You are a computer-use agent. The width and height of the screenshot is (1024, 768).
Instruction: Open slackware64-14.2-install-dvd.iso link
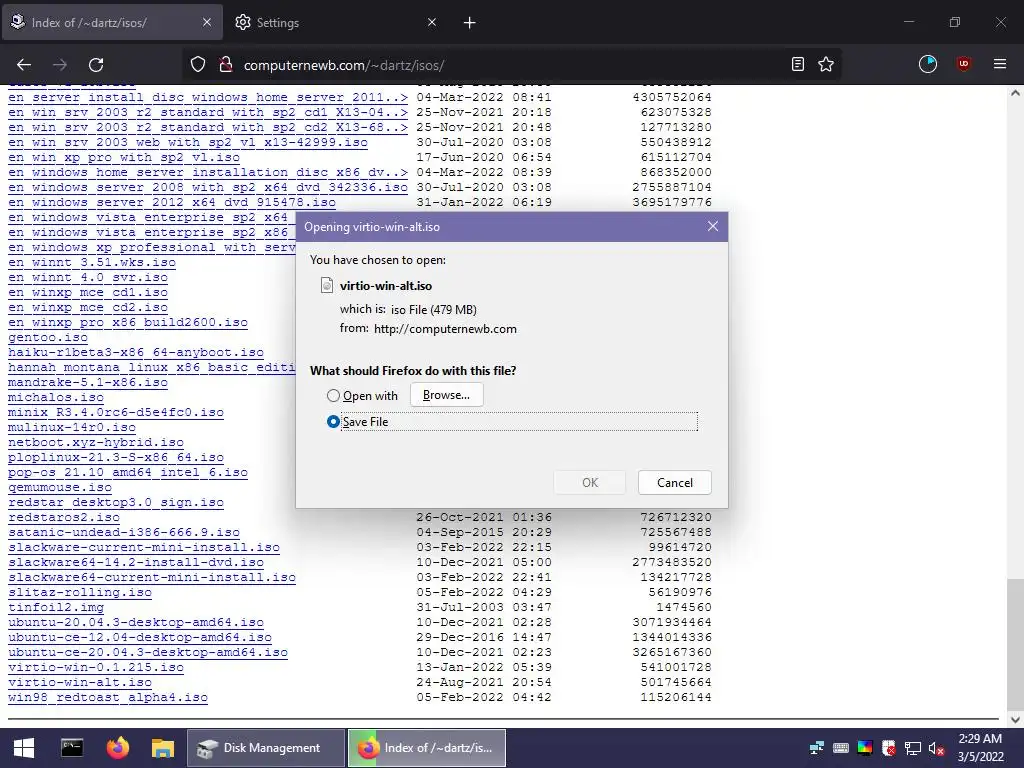point(136,563)
